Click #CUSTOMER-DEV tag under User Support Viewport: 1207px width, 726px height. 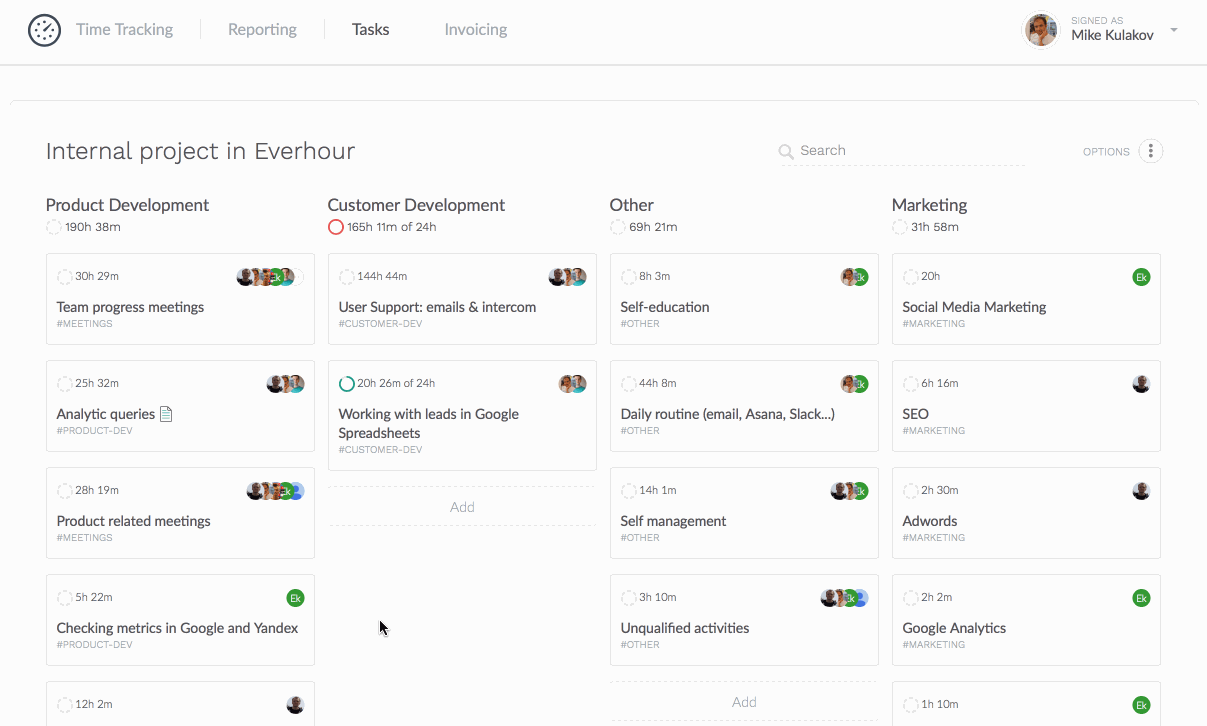[x=381, y=324]
